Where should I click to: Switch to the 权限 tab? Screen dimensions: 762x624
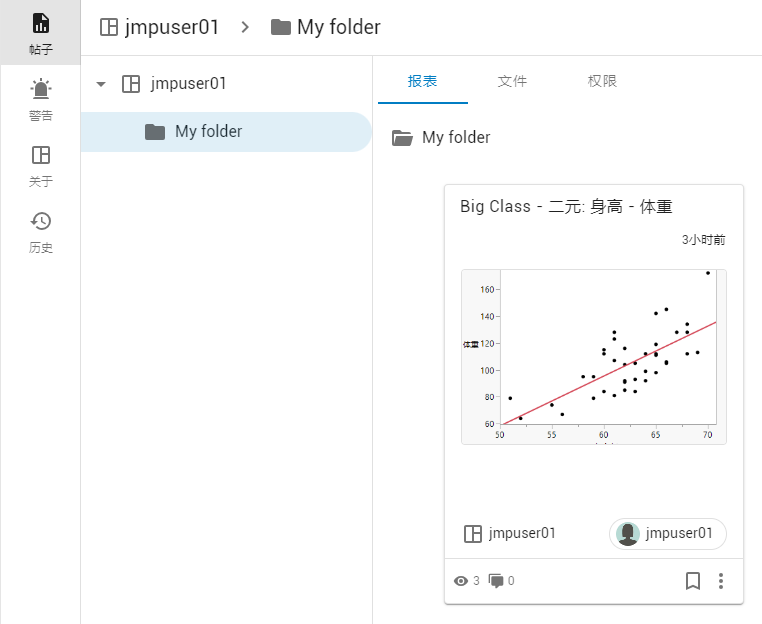pyautogui.click(x=602, y=81)
